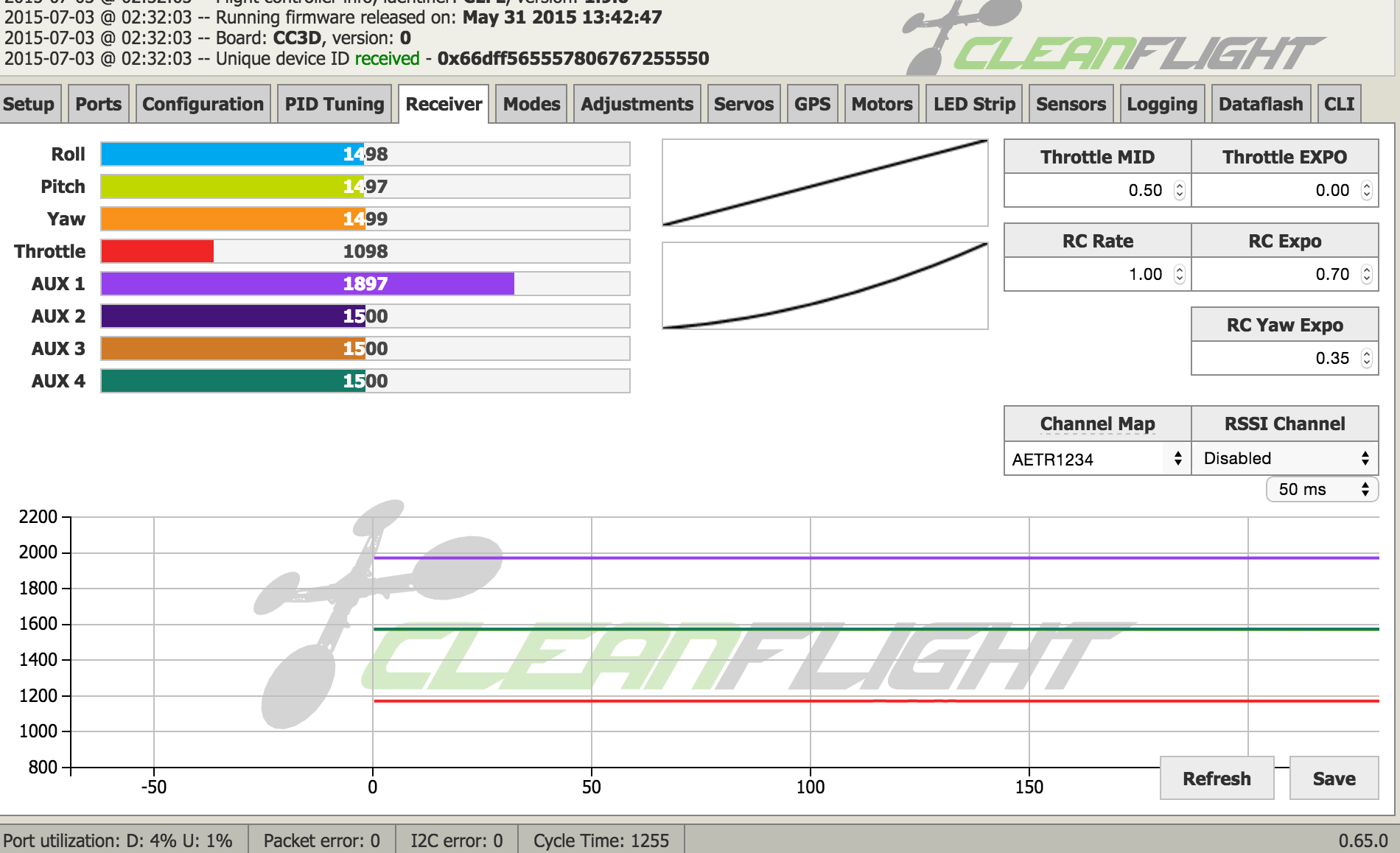Switch to the Ports tab
The width and height of the screenshot is (1400, 853).
[98, 104]
